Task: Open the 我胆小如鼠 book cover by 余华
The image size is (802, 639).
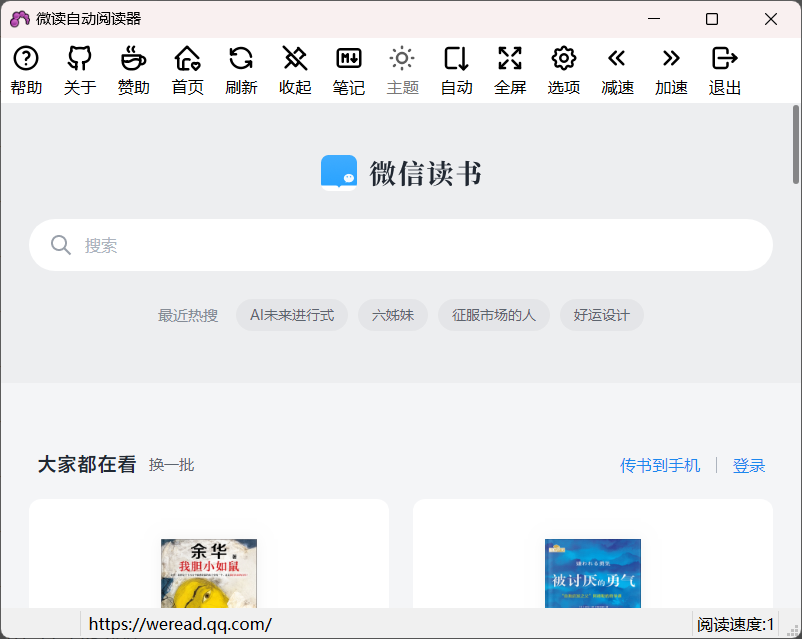Action: [209, 575]
